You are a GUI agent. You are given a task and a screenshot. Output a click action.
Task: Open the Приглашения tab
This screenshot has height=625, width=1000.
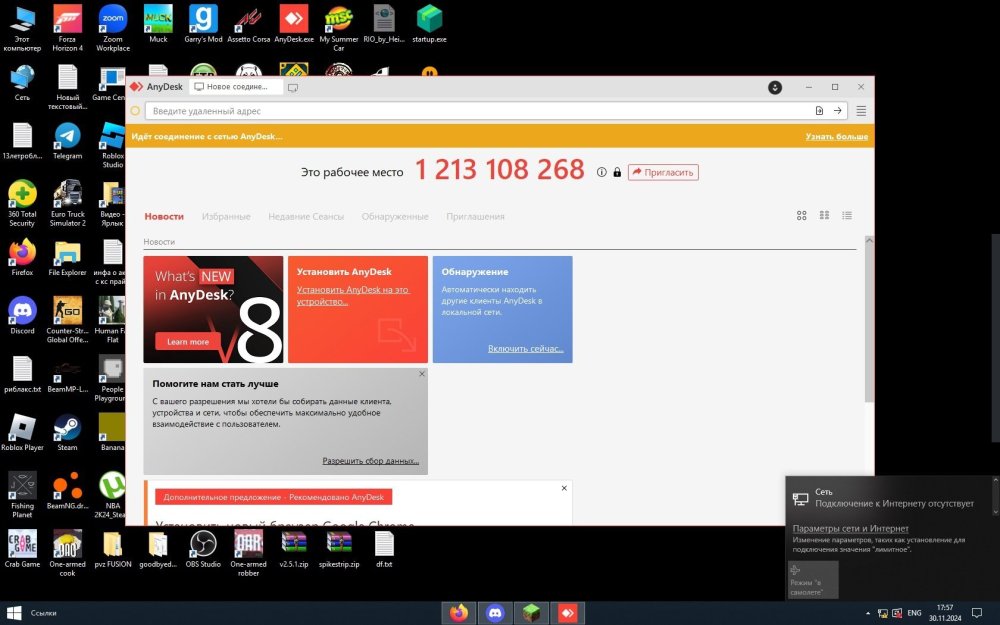(x=475, y=216)
